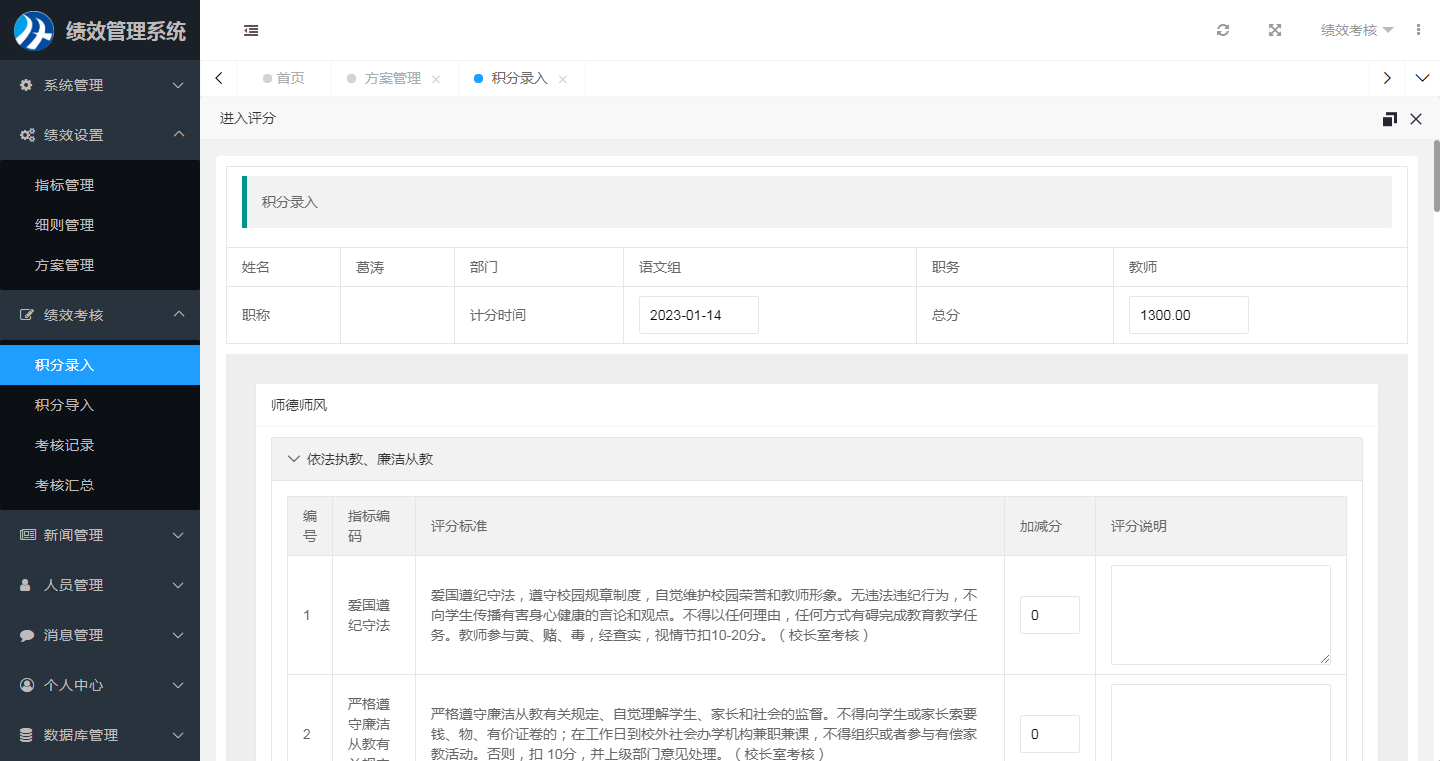This screenshot has height=761, width=1440.
Task: Toggle fullscreen mode icon
Action: 1275,30
